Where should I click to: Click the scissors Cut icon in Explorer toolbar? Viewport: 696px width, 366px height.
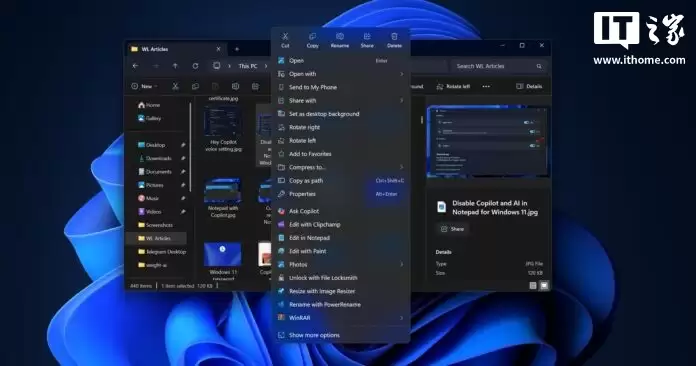point(175,87)
